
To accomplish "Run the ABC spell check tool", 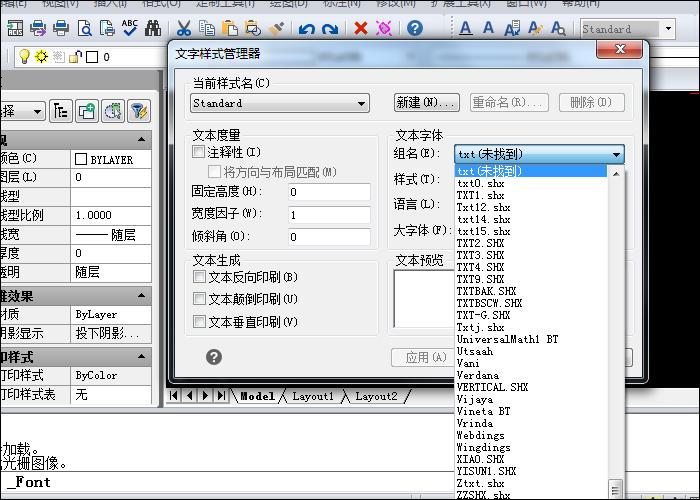I will [x=130, y=28].
